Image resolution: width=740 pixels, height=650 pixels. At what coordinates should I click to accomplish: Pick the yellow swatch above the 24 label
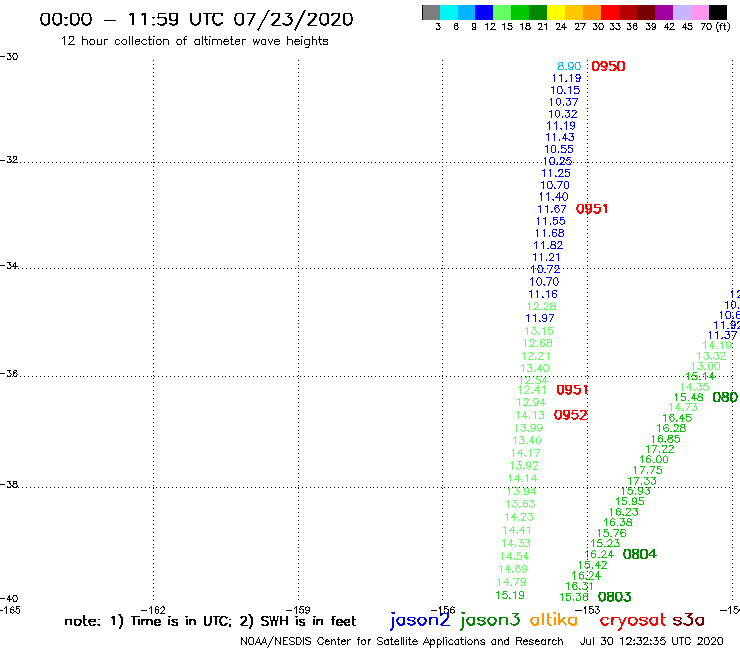click(x=556, y=12)
